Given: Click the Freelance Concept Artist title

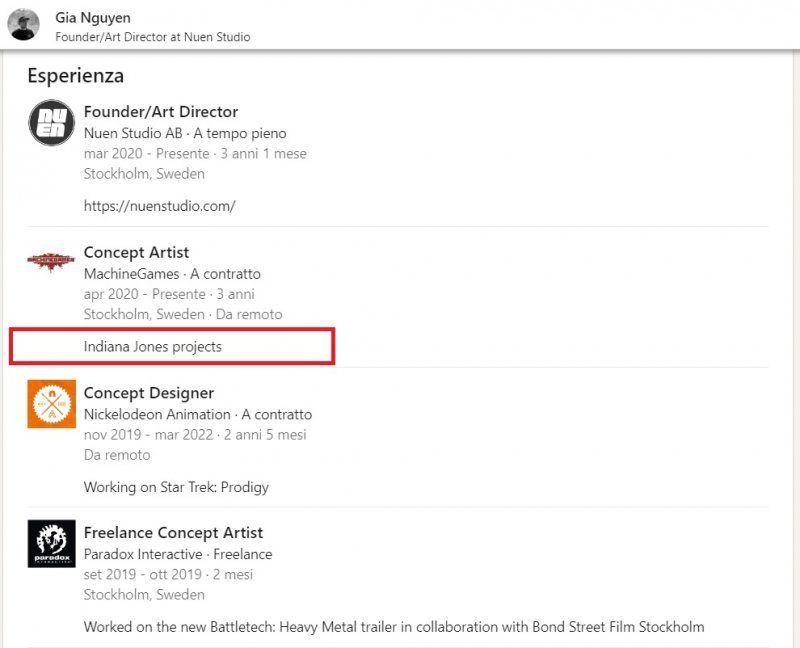Looking at the screenshot, I should [x=172, y=533].
